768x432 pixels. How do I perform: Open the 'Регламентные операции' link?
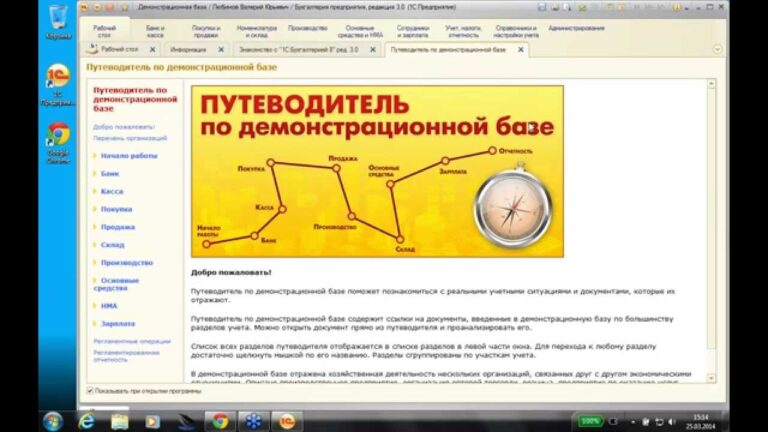tap(131, 341)
